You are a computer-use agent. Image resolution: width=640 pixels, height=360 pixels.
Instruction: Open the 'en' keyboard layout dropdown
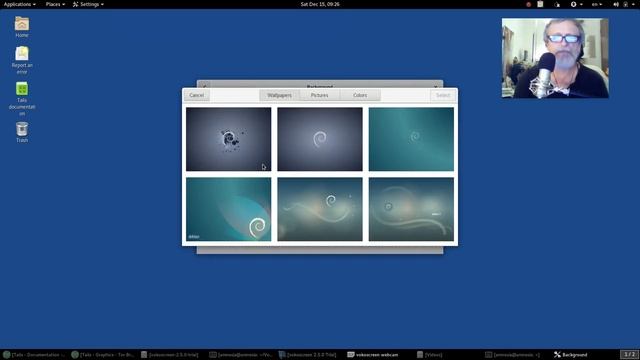(x=597, y=4)
